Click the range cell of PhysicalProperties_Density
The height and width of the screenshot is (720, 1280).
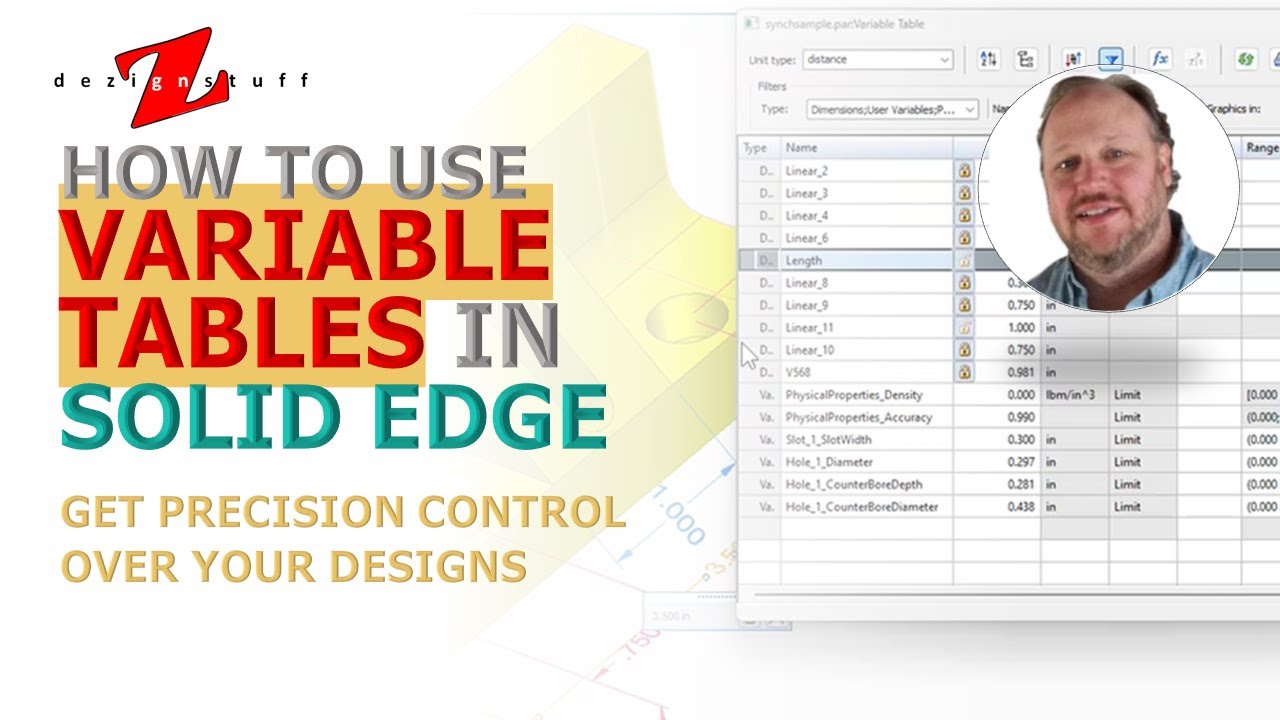[x=1261, y=395]
